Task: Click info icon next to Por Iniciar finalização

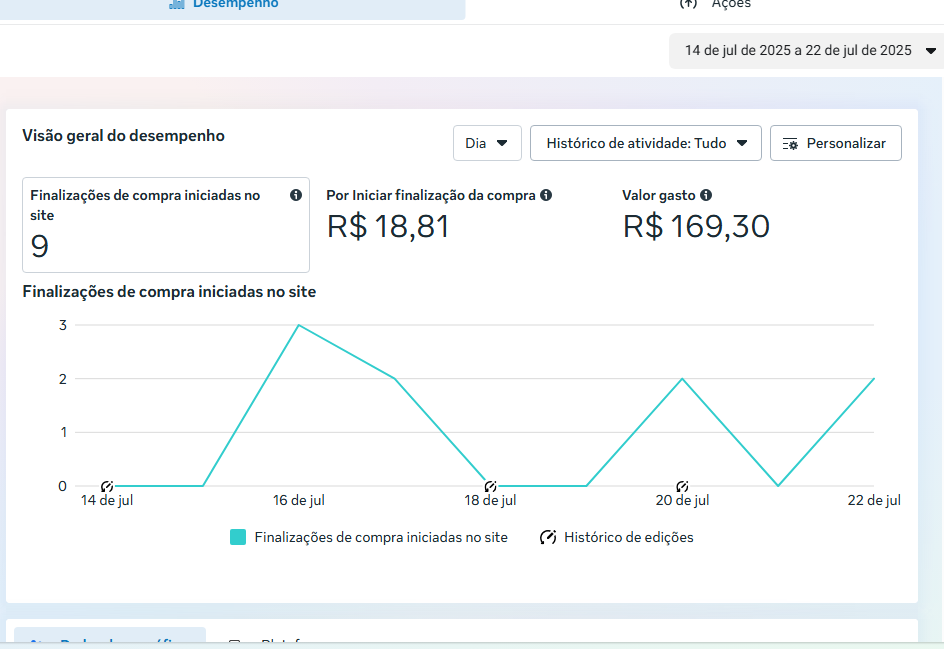Action: [546, 196]
